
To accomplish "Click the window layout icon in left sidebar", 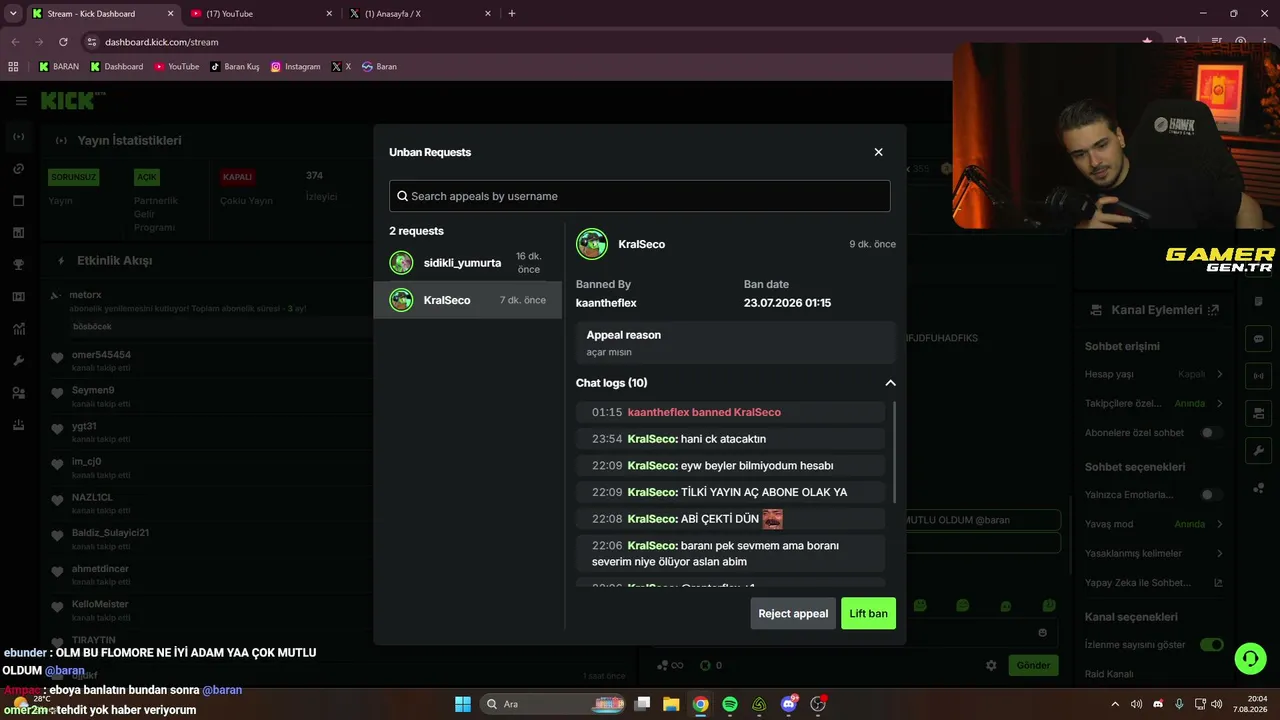I will [19, 201].
